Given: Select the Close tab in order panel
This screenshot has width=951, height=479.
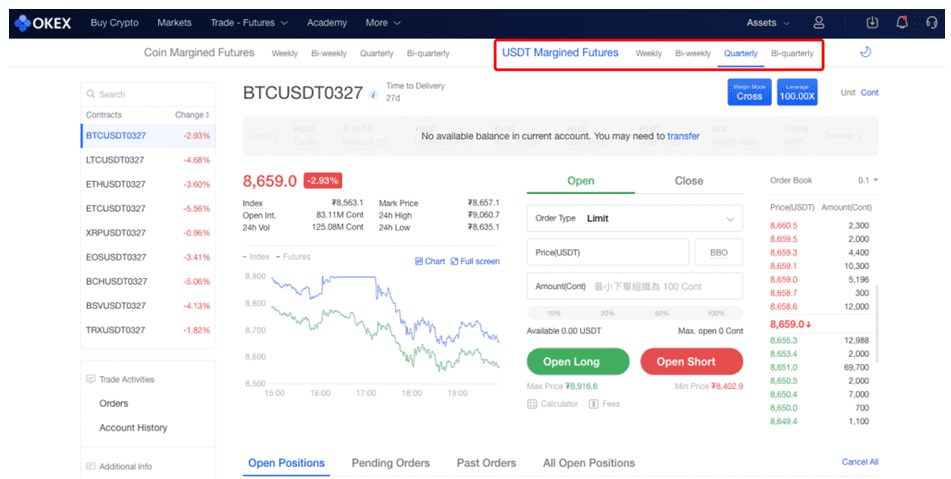Looking at the screenshot, I should click(x=688, y=181).
